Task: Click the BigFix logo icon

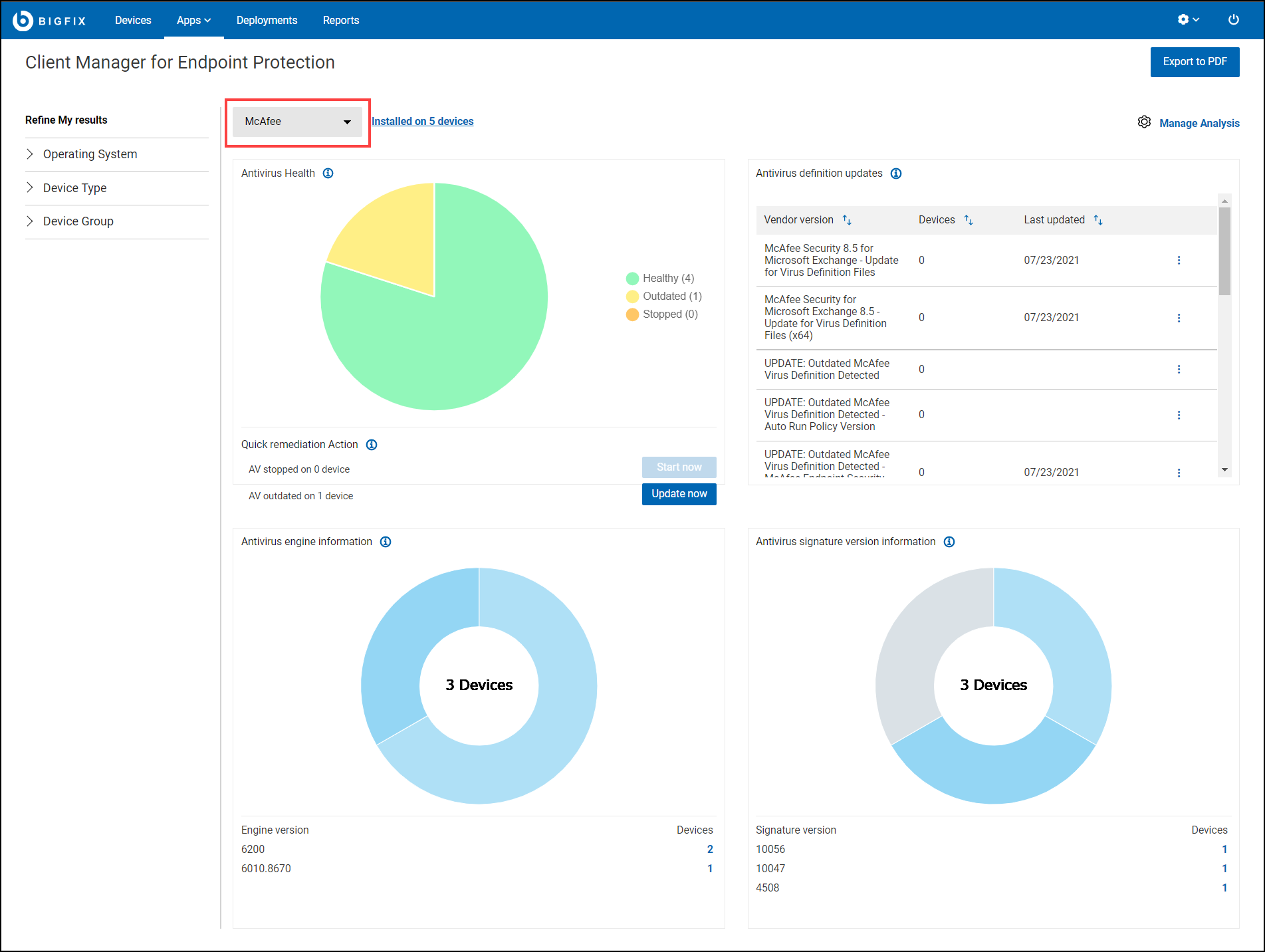Action: (23, 21)
